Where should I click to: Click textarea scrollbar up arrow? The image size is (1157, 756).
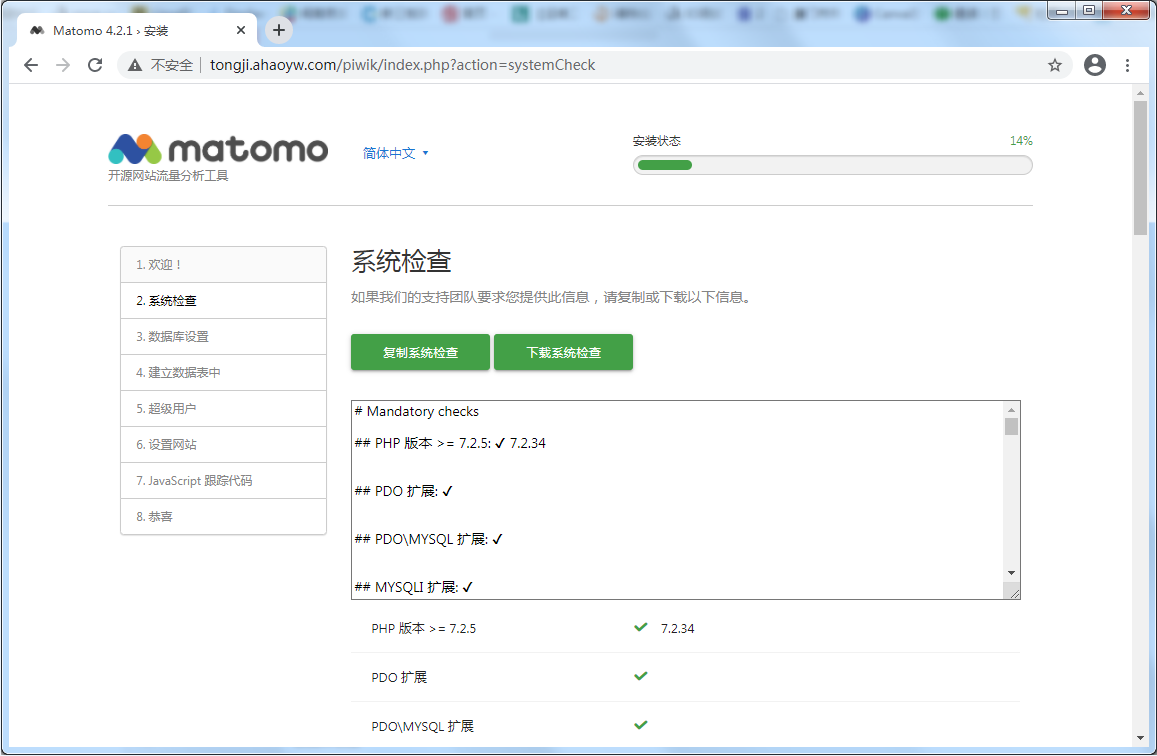[1011, 410]
